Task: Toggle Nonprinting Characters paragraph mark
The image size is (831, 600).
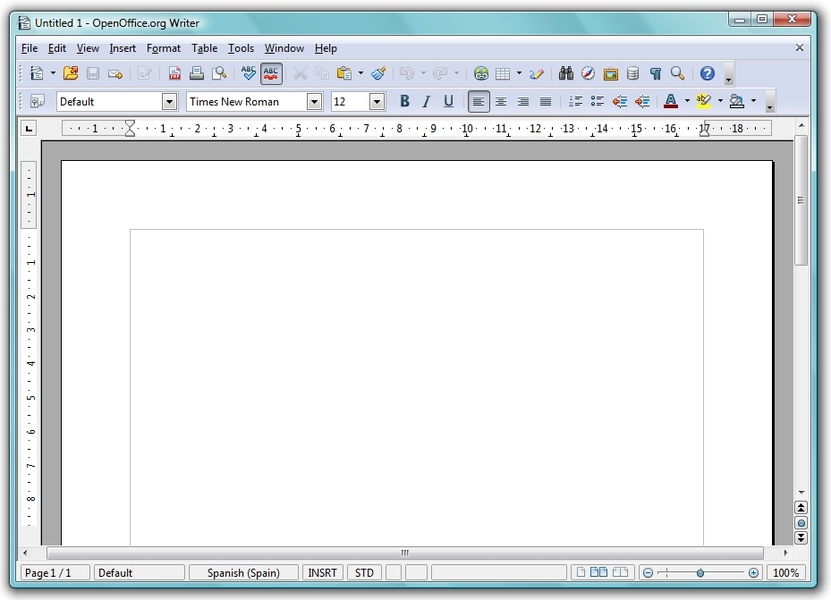Action: pyautogui.click(x=655, y=73)
